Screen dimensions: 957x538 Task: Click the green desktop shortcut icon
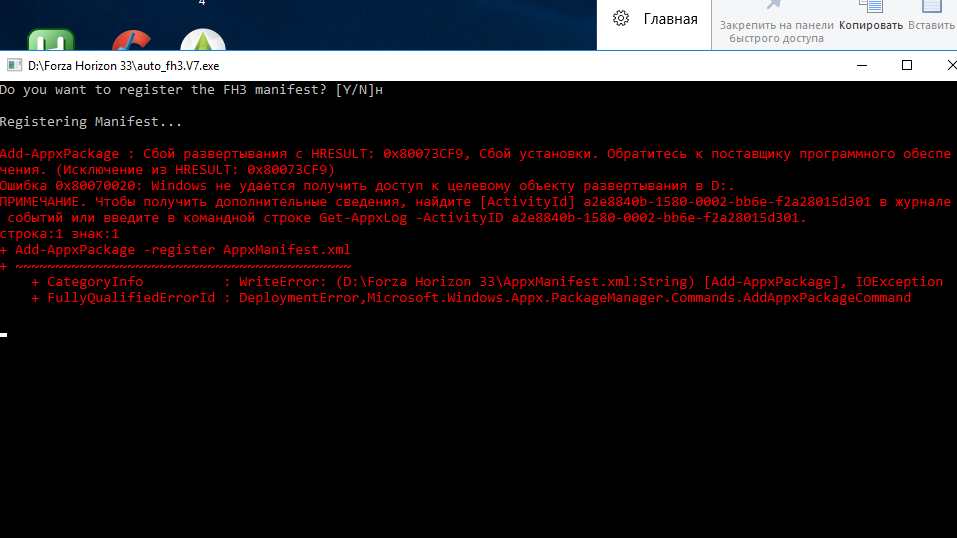pyautogui.click(x=51, y=40)
